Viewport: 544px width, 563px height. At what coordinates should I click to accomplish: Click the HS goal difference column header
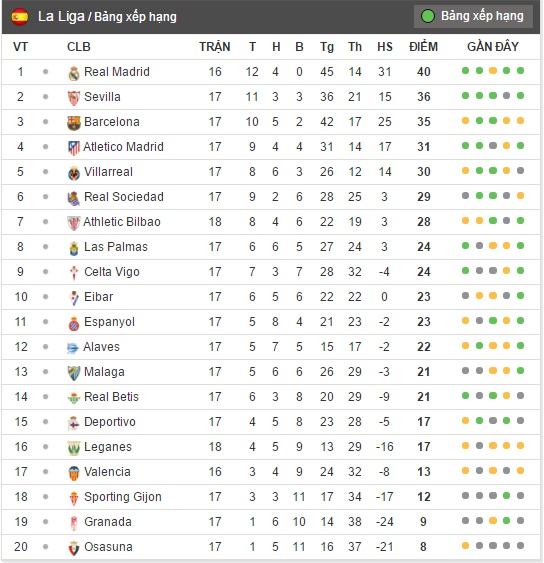click(385, 47)
